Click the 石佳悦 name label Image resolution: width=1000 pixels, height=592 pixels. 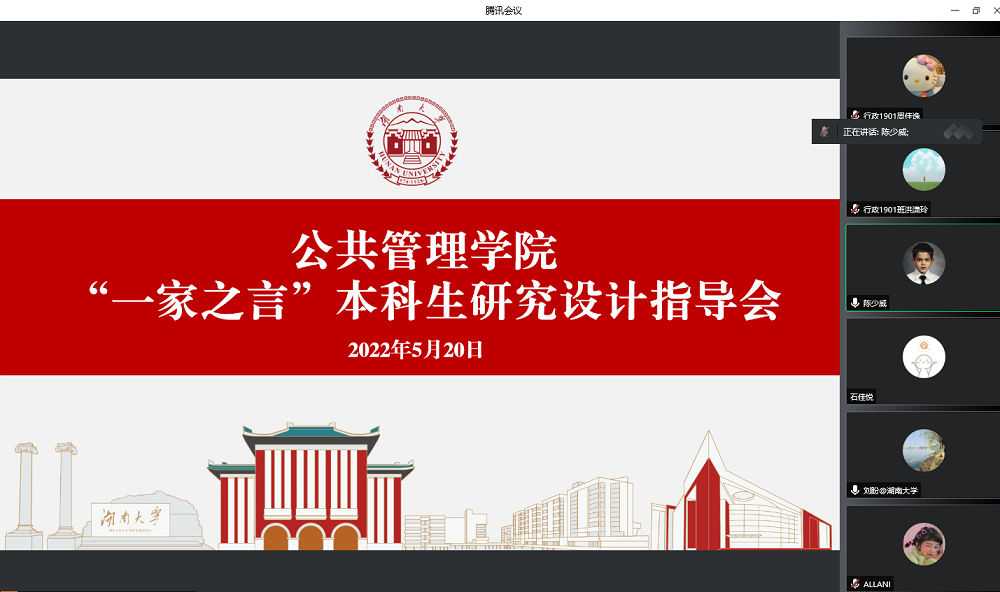pos(862,397)
